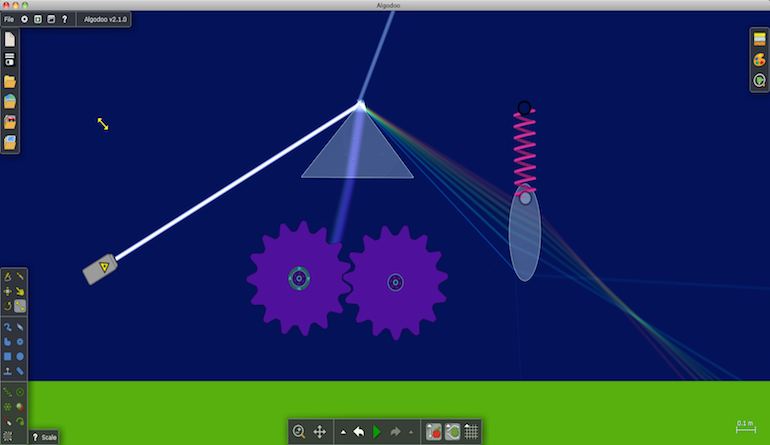This screenshot has height=445, width=770.
Task: Select the Chain tool
Action: [x=20, y=371]
